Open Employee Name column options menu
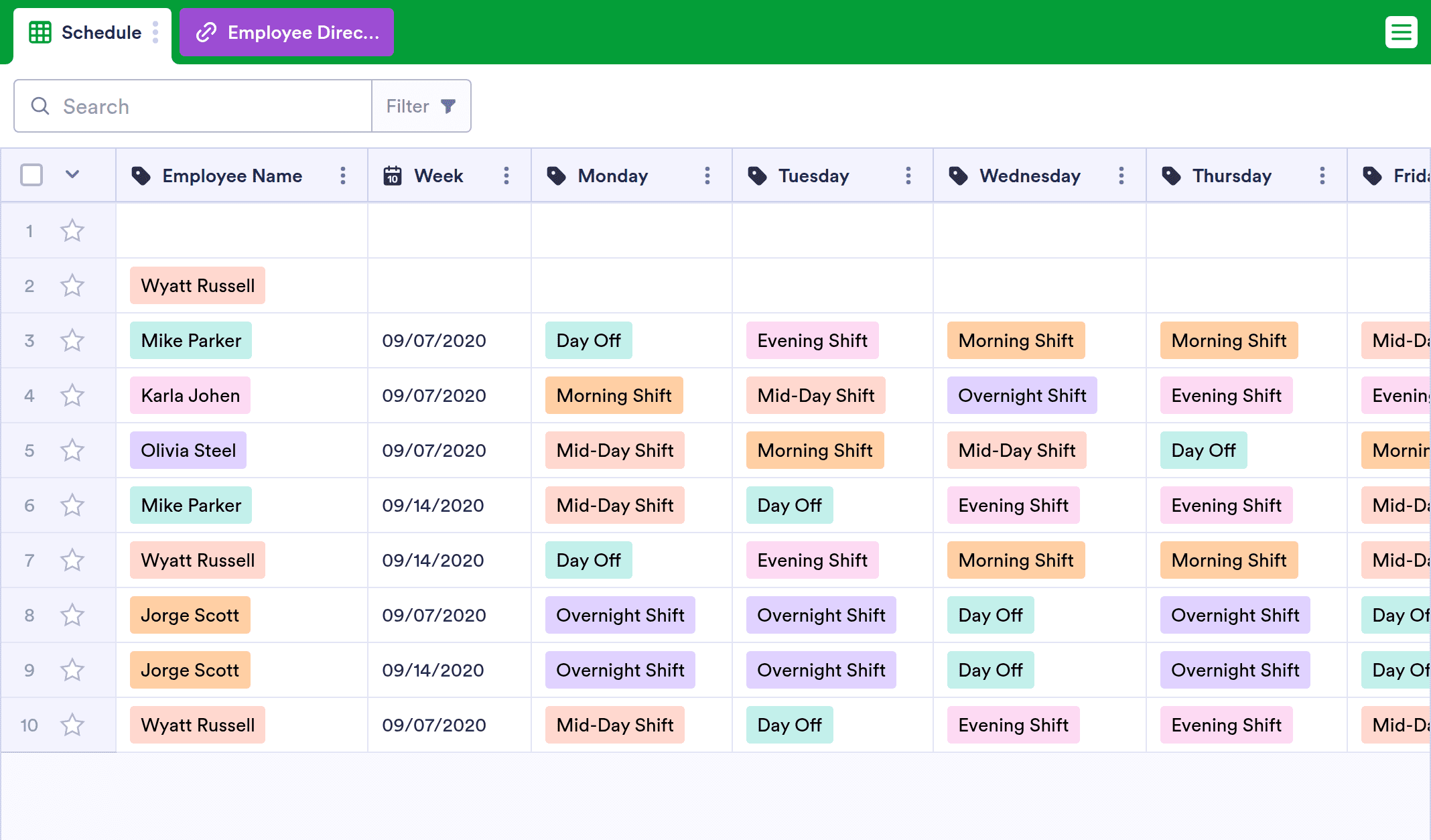The image size is (1431, 840). [x=343, y=176]
